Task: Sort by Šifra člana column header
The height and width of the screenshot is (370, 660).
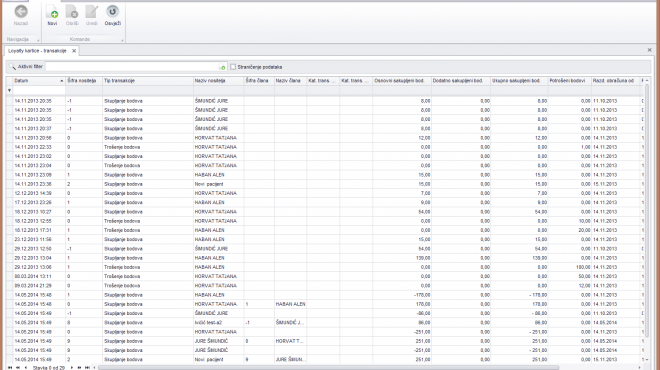Action: tap(259, 80)
